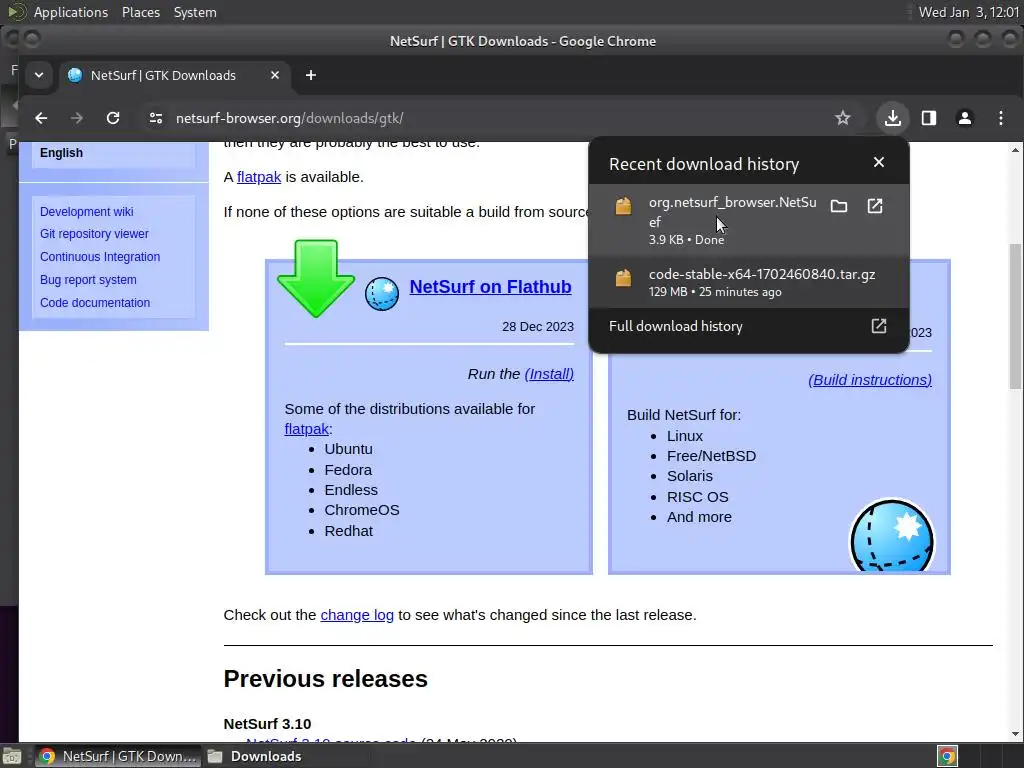Open the Code documentation link
Image resolution: width=1024 pixels, height=768 pixels.
click(95, 302)
